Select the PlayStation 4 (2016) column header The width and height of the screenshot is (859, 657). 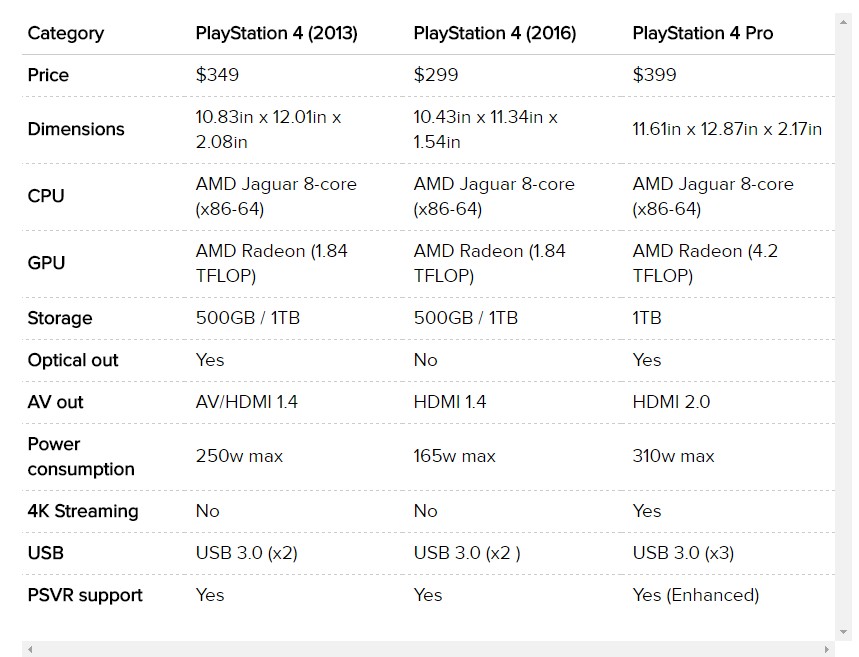[x=494, y=33]
